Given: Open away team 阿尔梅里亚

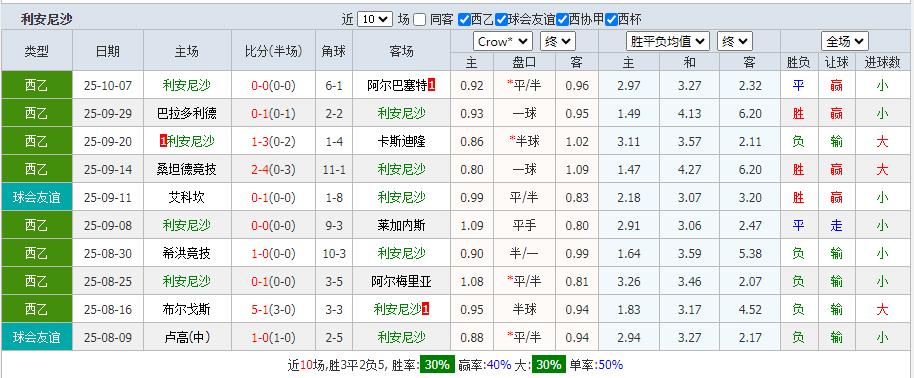Looking at the screenshot, I should pos(401,281).
